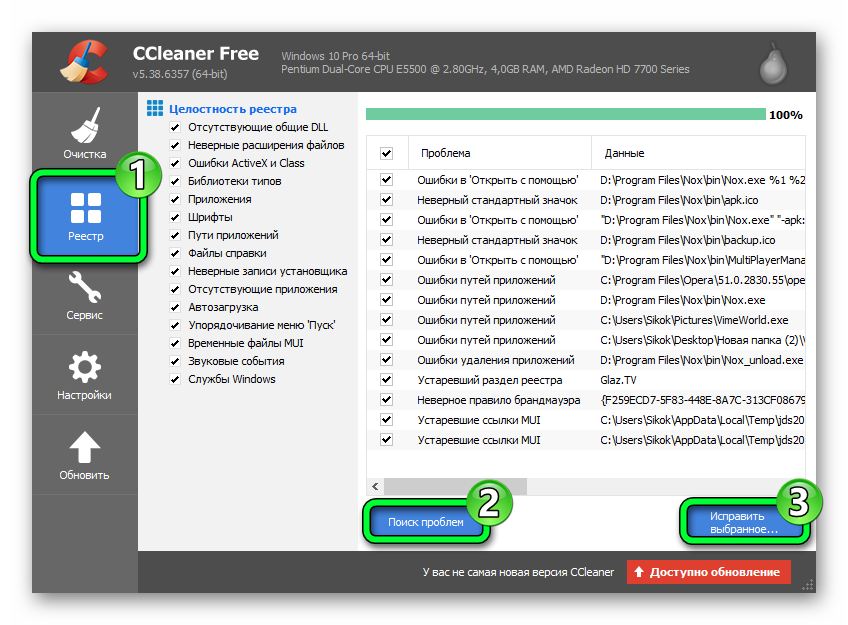The height and width of the screenshot is (625, 848).
Task: Uncheck Службы Windows option
Action: point(175,380)
